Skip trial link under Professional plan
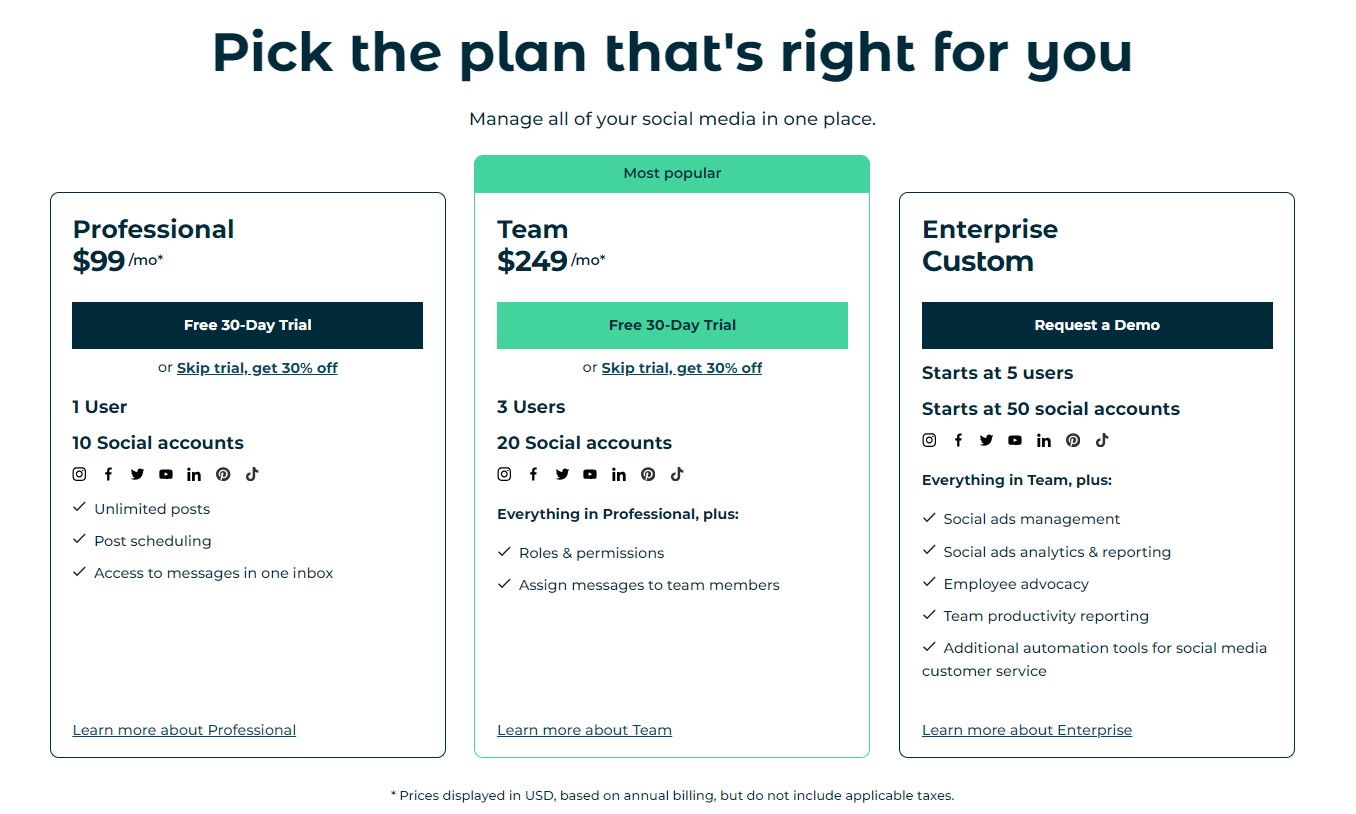 click(x=257, y=368)
